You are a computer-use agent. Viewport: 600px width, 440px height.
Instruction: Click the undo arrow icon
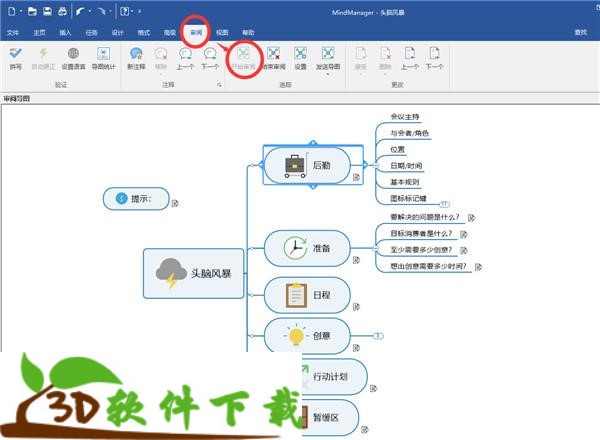(80, 11)
